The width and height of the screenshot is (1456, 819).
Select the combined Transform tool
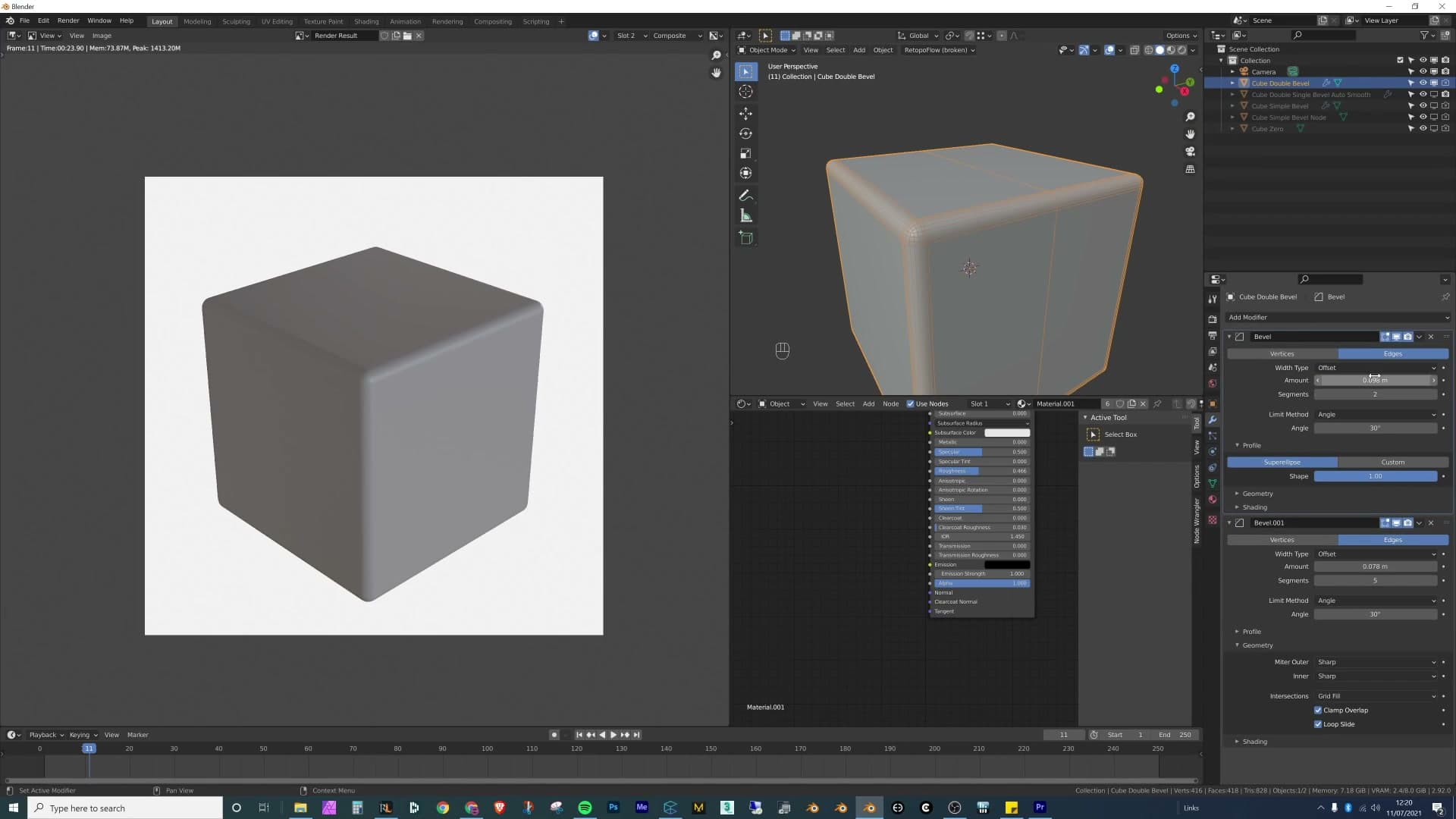[746, 173]
